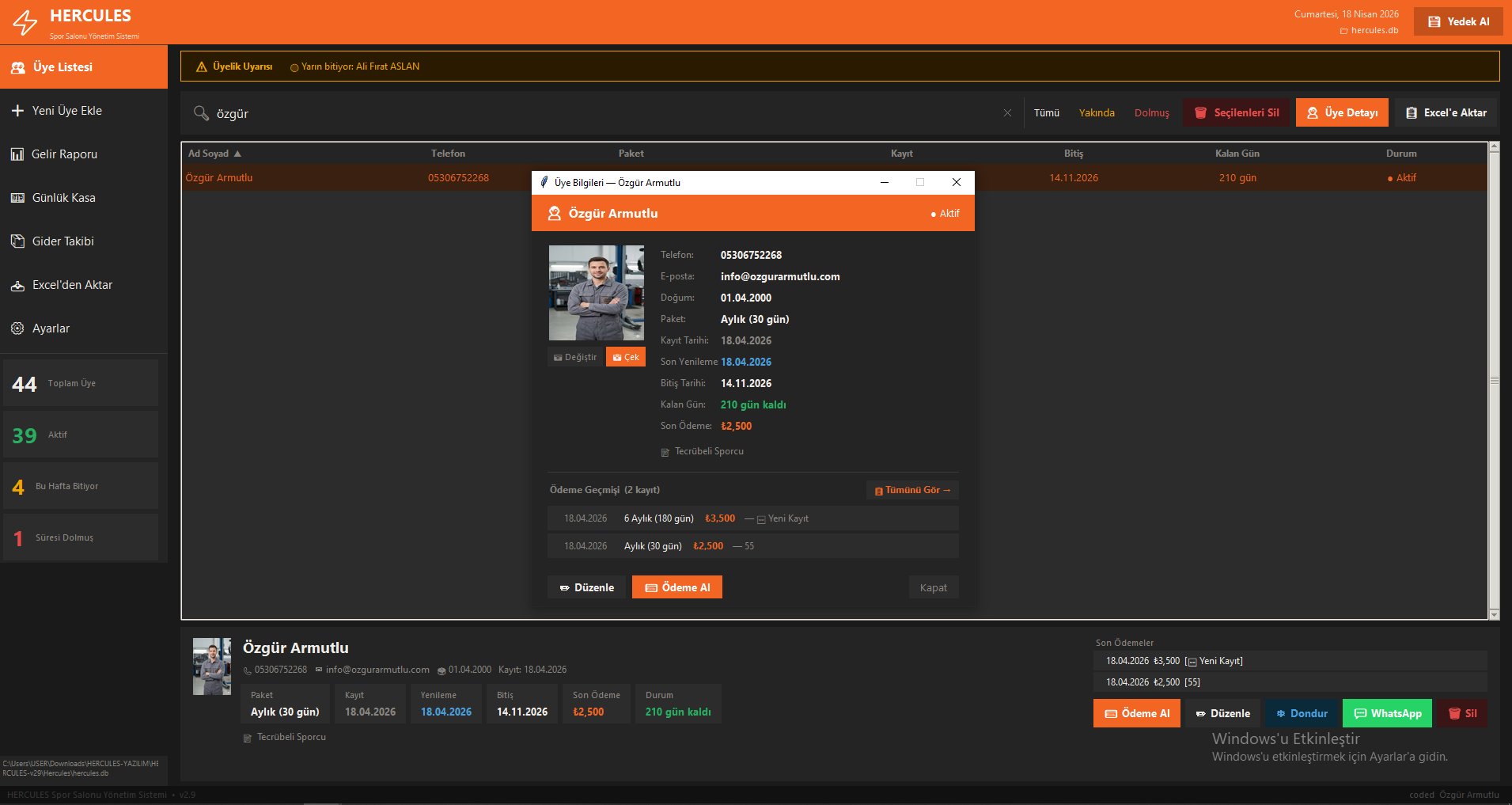Open Ayarlar settings in sidebar

51,328
